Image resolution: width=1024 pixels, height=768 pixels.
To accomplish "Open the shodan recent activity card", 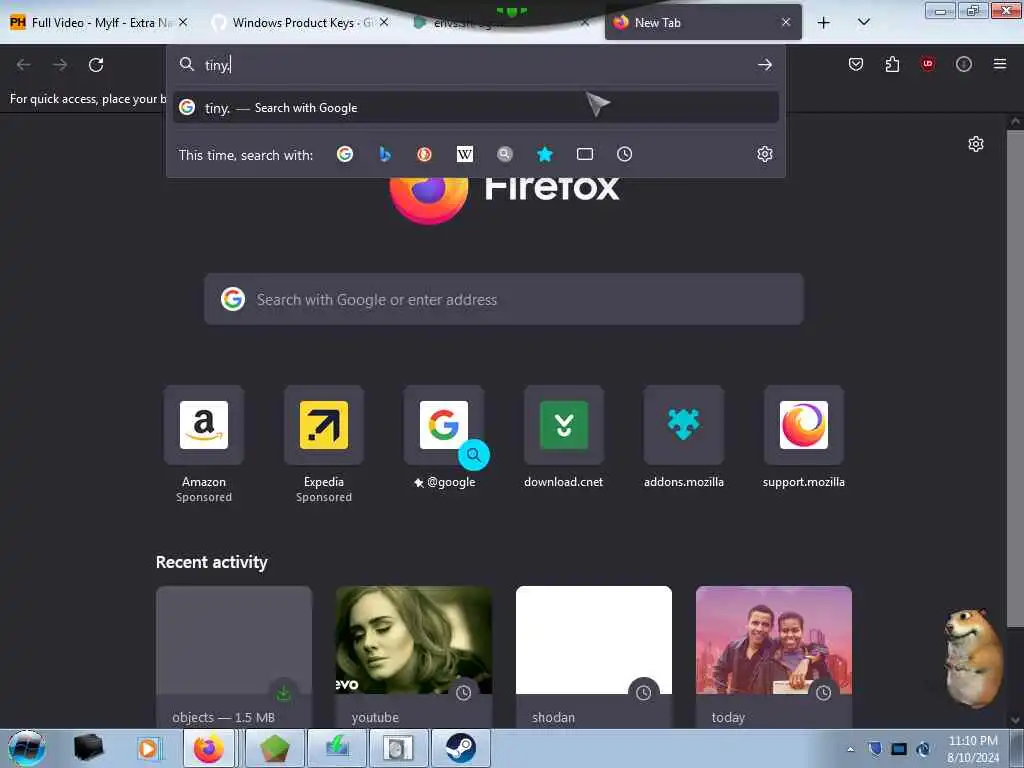I will click(x=594, y=657).
